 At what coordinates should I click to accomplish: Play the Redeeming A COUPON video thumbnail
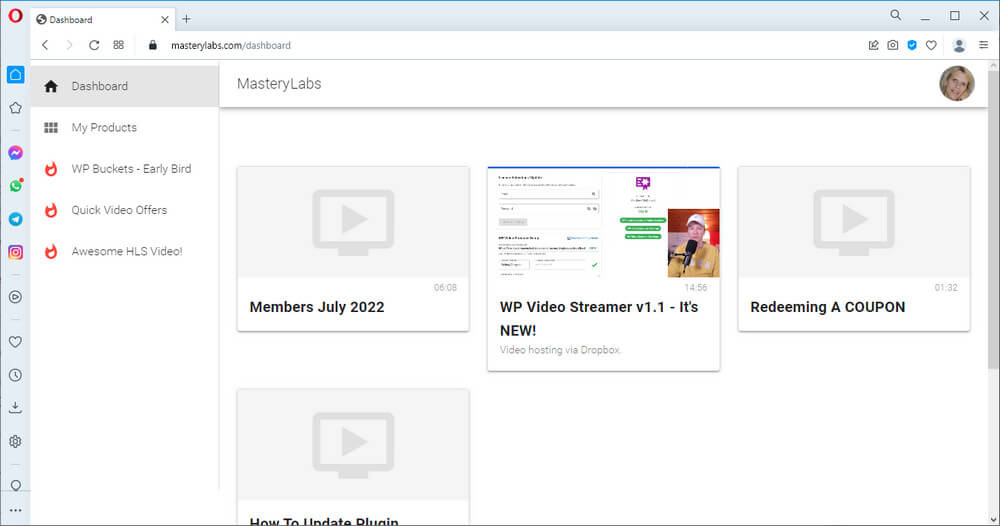pos(854,222)
